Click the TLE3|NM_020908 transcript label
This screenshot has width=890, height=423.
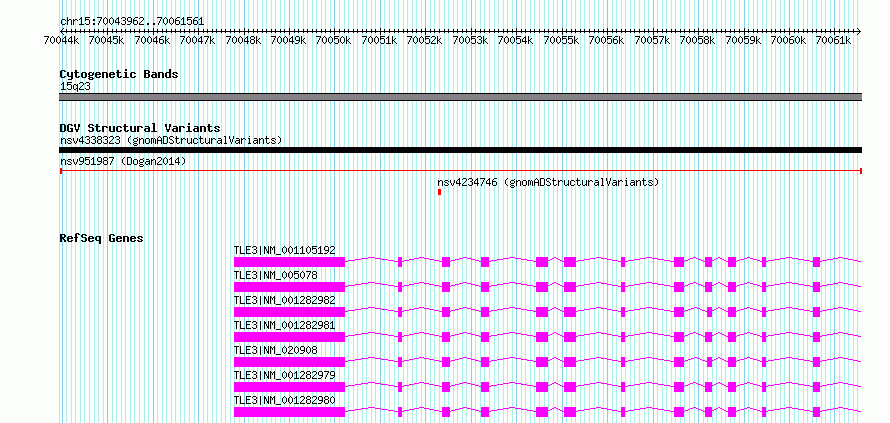(x=276, y=350)
